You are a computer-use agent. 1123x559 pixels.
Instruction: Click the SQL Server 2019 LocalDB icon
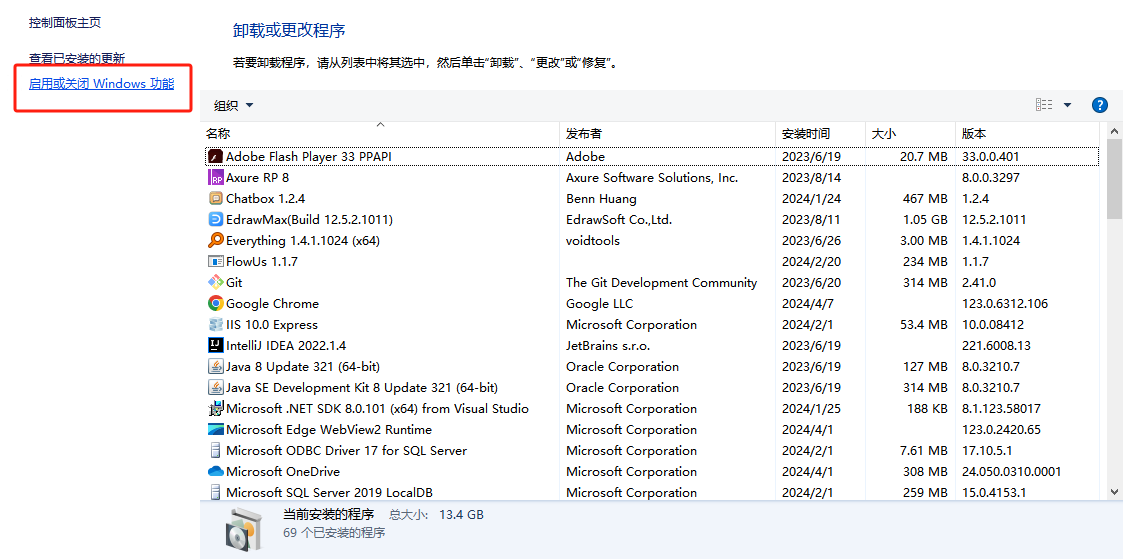(x=215, y=492)
